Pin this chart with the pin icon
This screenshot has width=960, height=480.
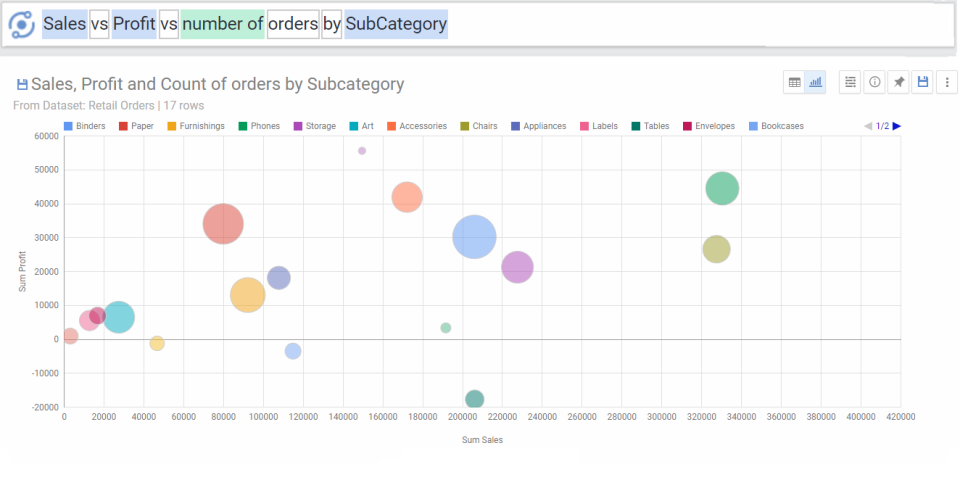(x=899, y=82)
